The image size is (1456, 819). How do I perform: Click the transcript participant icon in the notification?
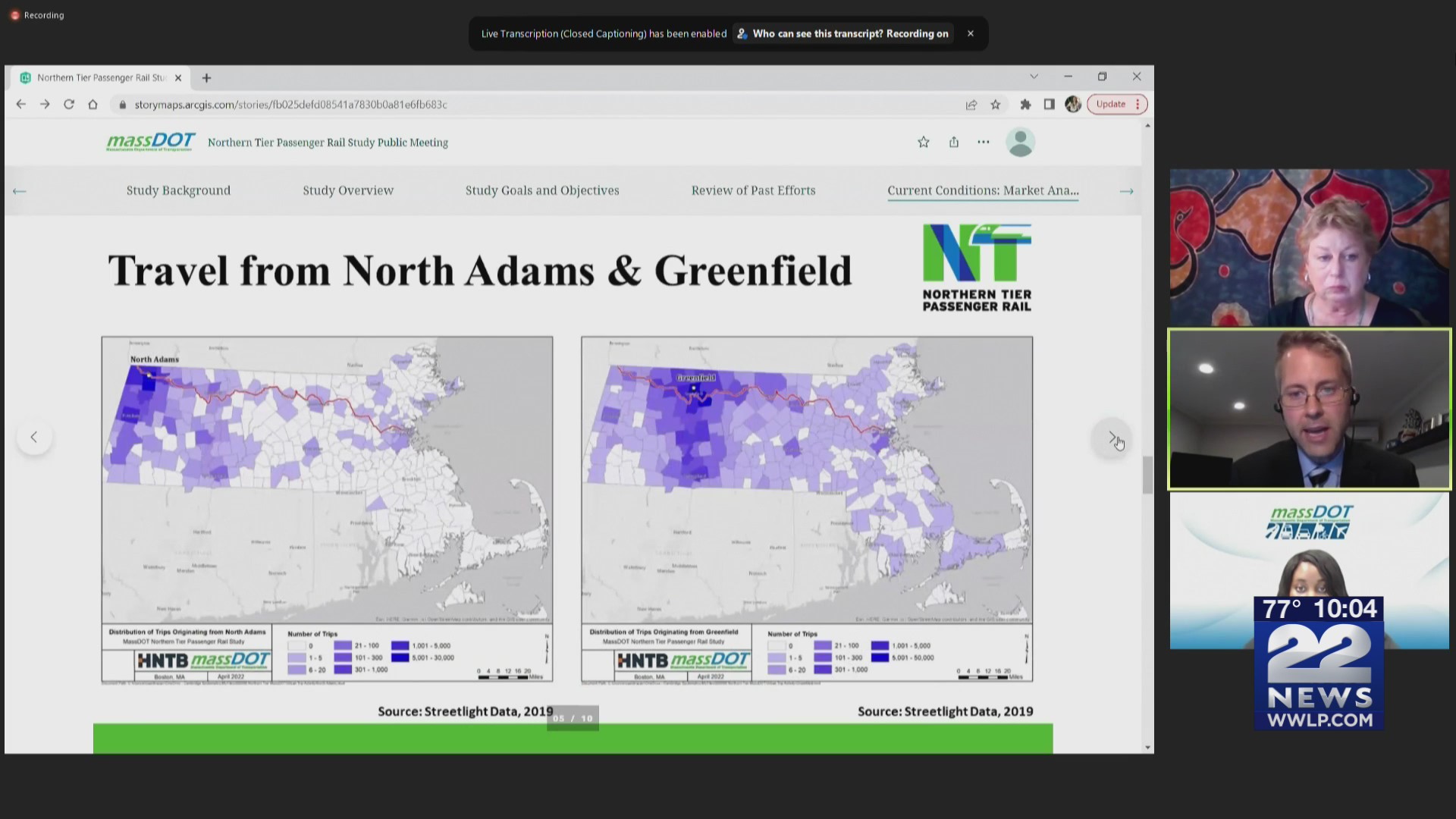741,33
